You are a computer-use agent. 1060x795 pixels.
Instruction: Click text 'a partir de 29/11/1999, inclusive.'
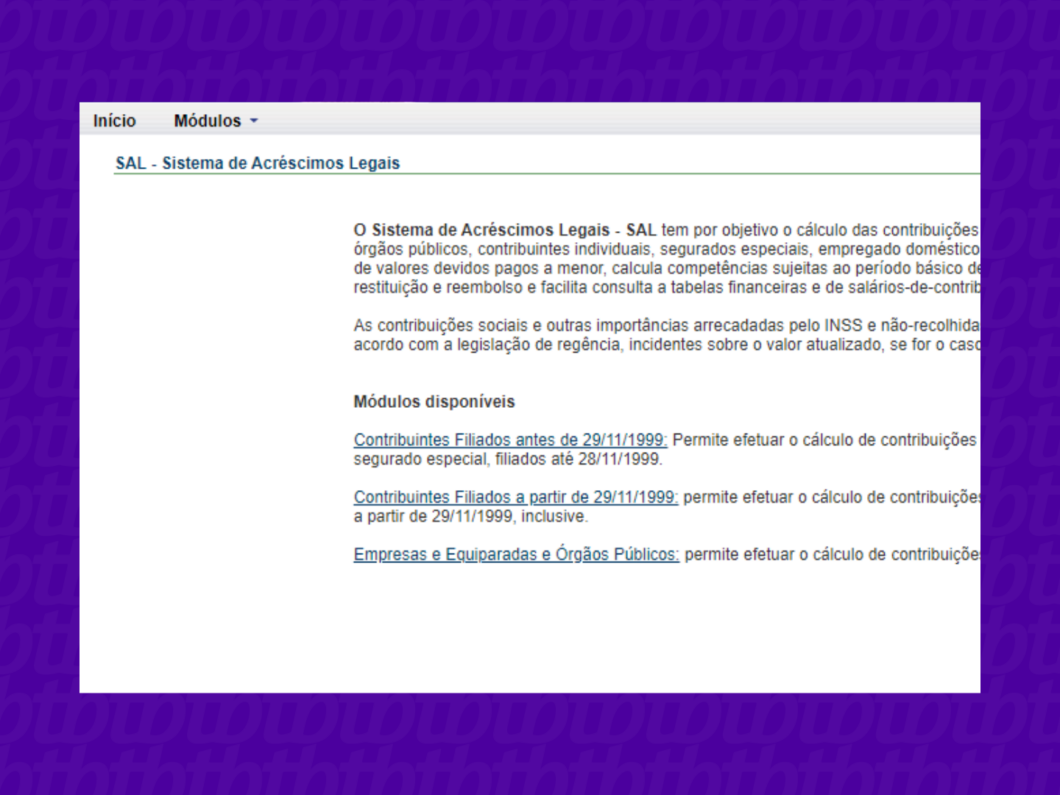[x=471, y=517]
